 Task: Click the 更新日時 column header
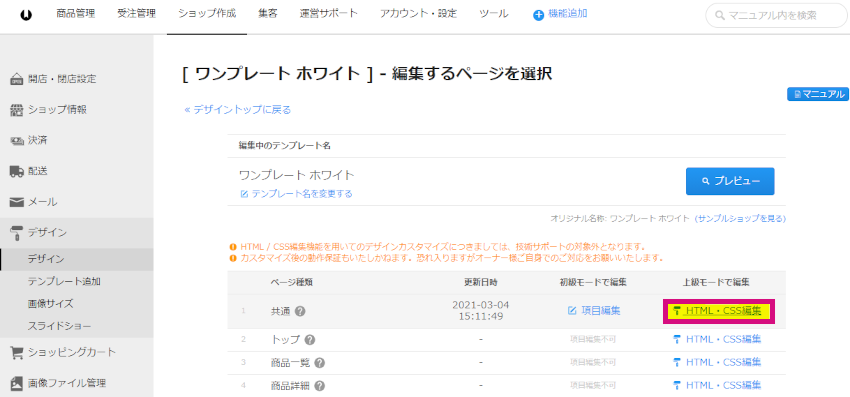pyautogui.click(x=480, y=283)
